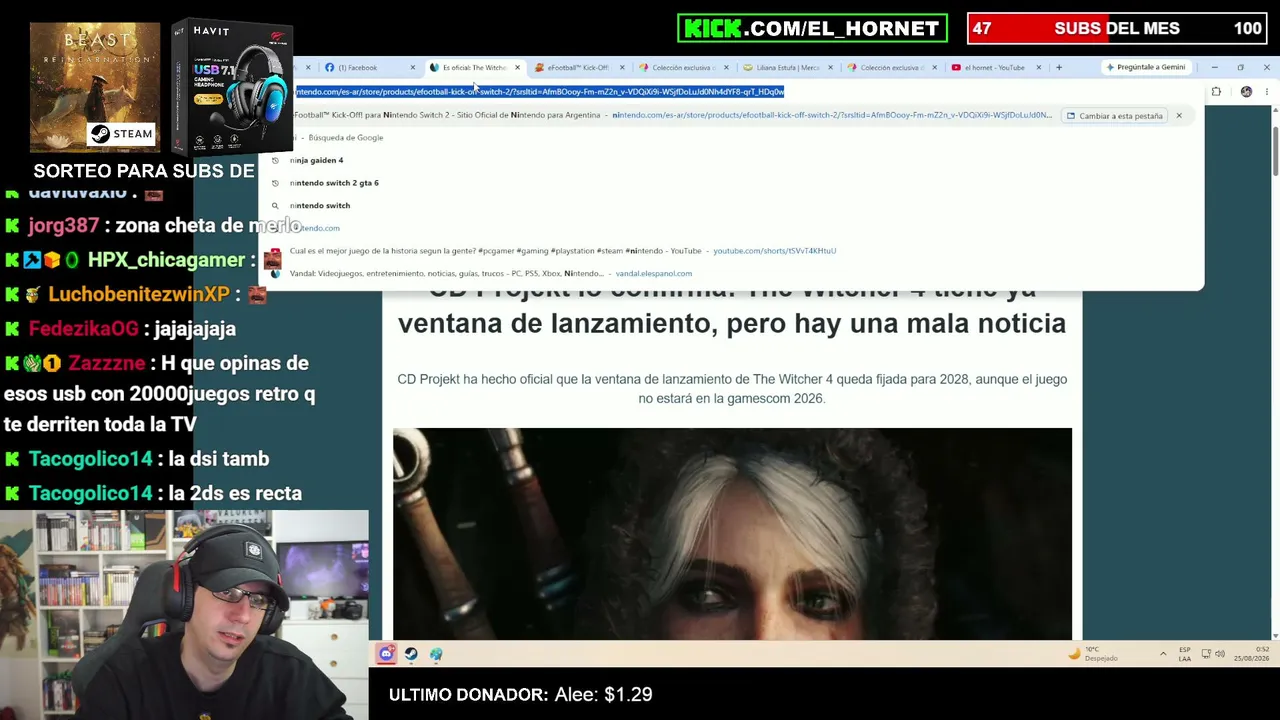
Task: Click the KICK.COM/EL_HORNET banner
Action: point(812,28)
